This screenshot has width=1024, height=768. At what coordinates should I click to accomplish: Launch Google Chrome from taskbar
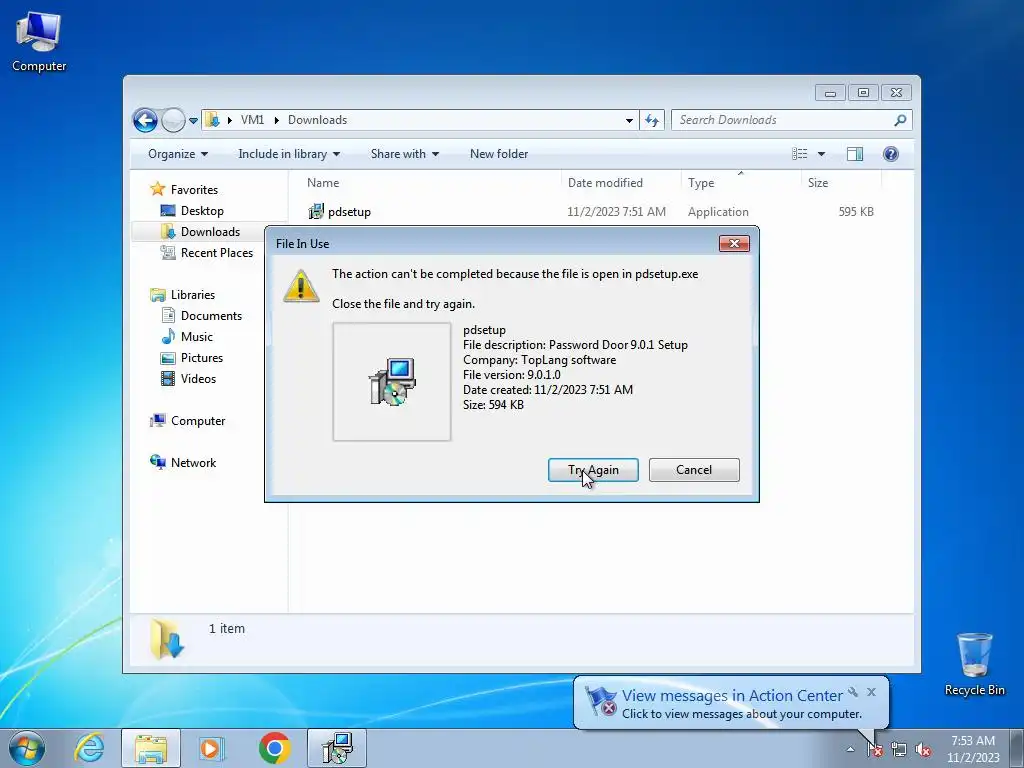[274, 748]
